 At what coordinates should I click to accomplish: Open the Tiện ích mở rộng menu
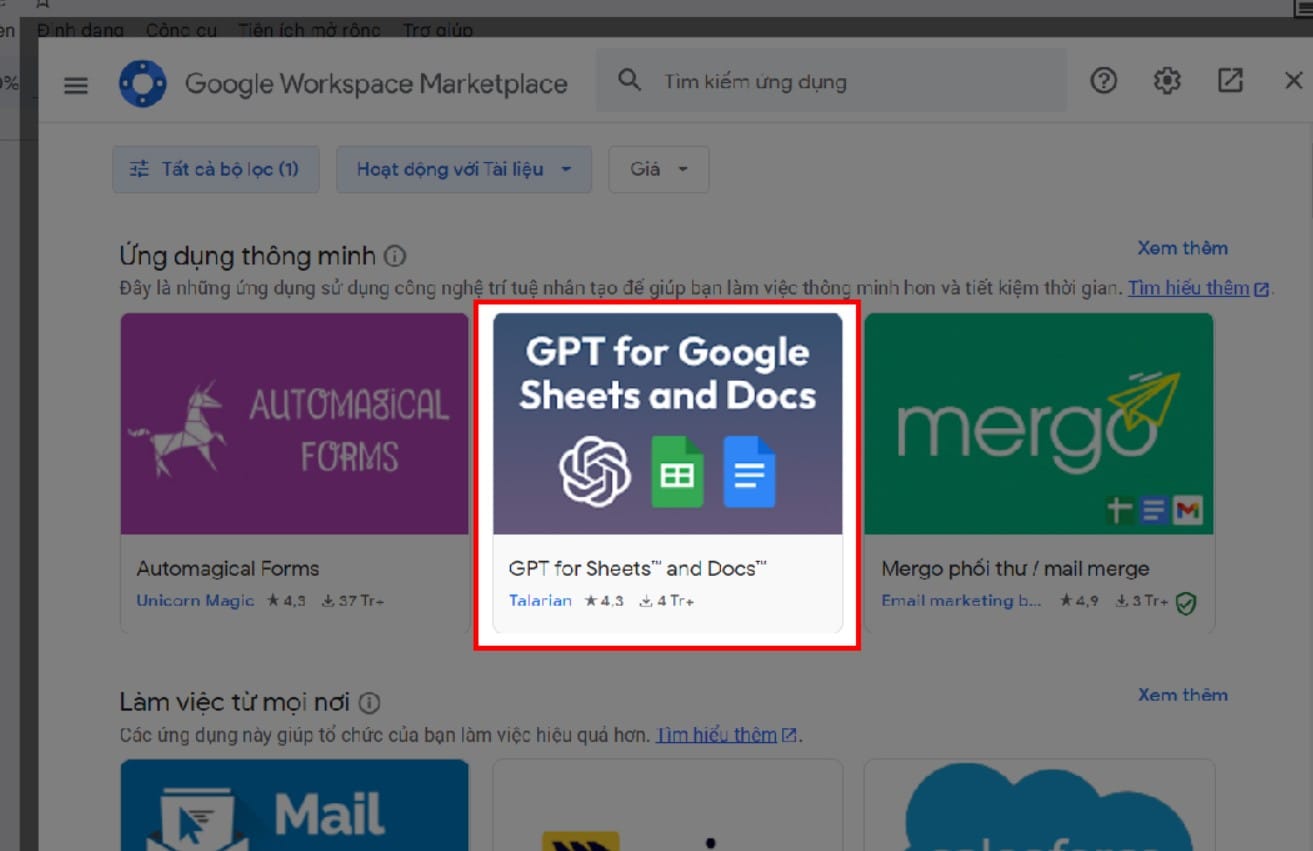click(309, 30)
